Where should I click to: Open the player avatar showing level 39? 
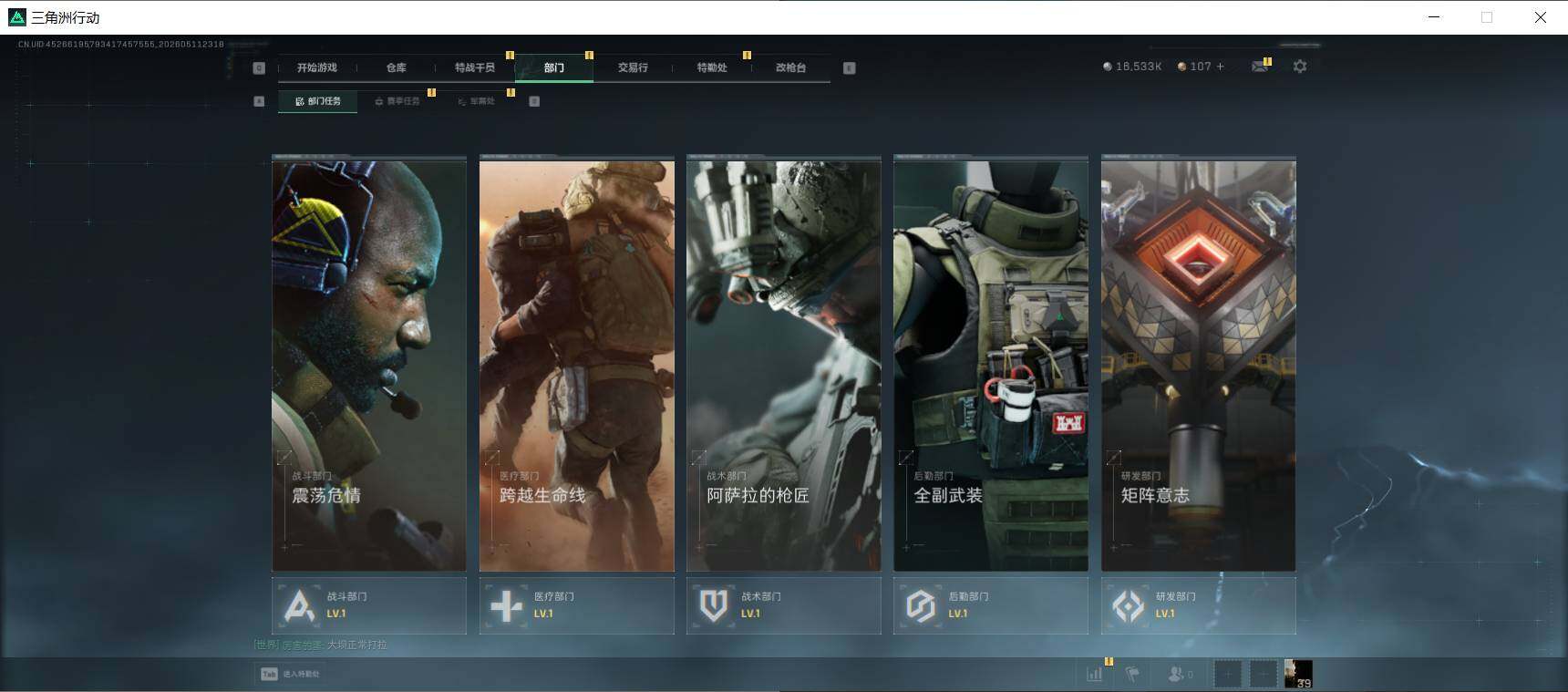click(1298, 675)
